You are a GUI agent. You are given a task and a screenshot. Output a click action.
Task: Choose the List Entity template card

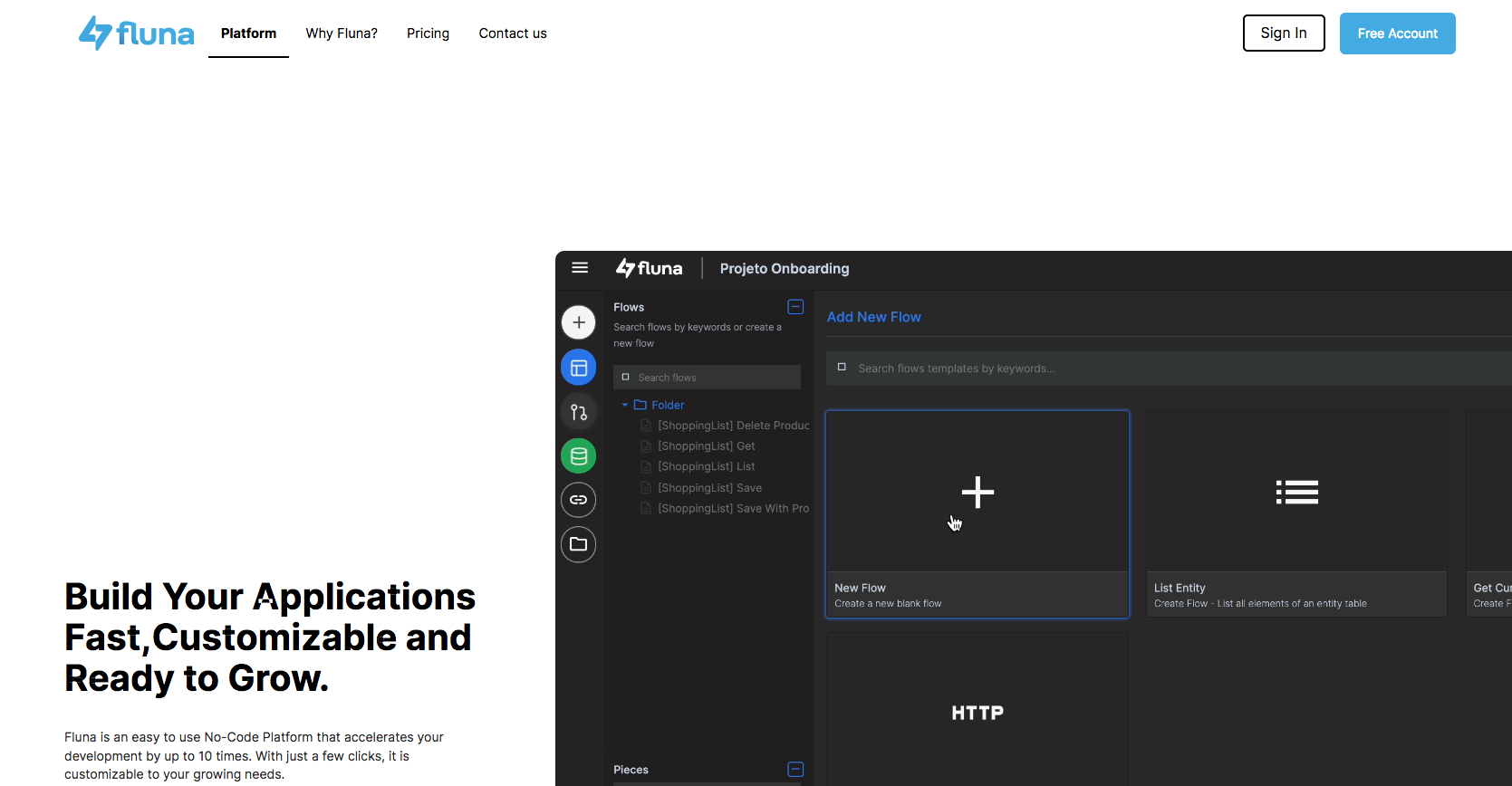click(1296, 513)
